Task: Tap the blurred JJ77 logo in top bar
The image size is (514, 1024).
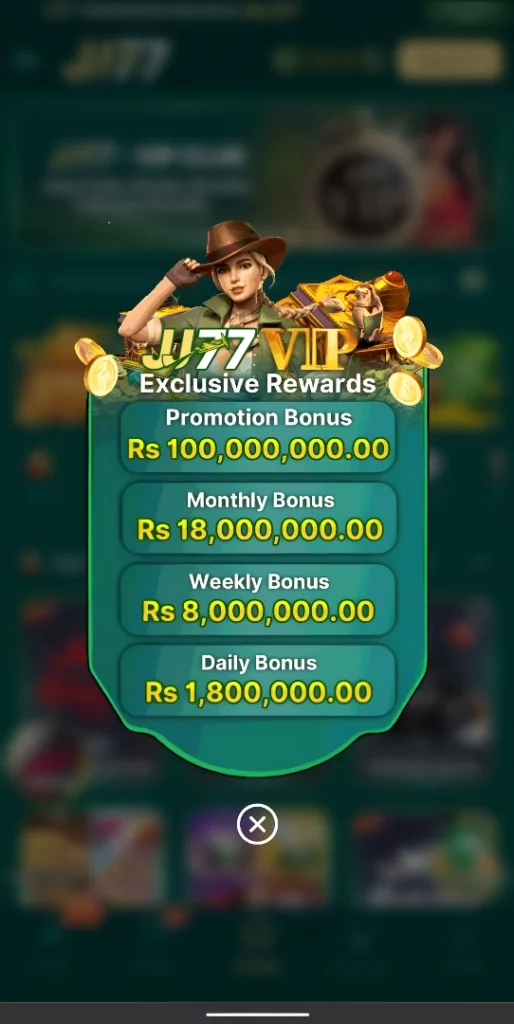Action: click(118, 59)
